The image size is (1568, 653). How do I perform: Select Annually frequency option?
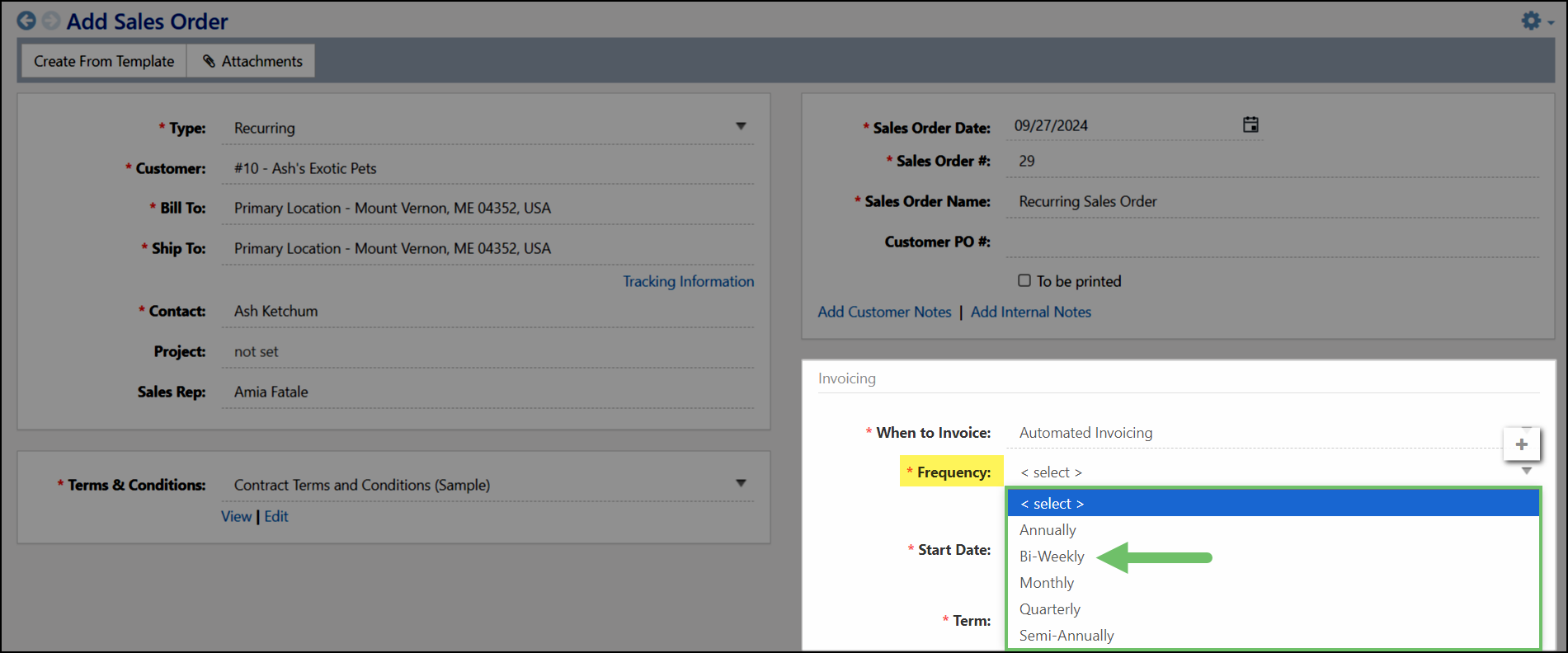[1274, 530]
